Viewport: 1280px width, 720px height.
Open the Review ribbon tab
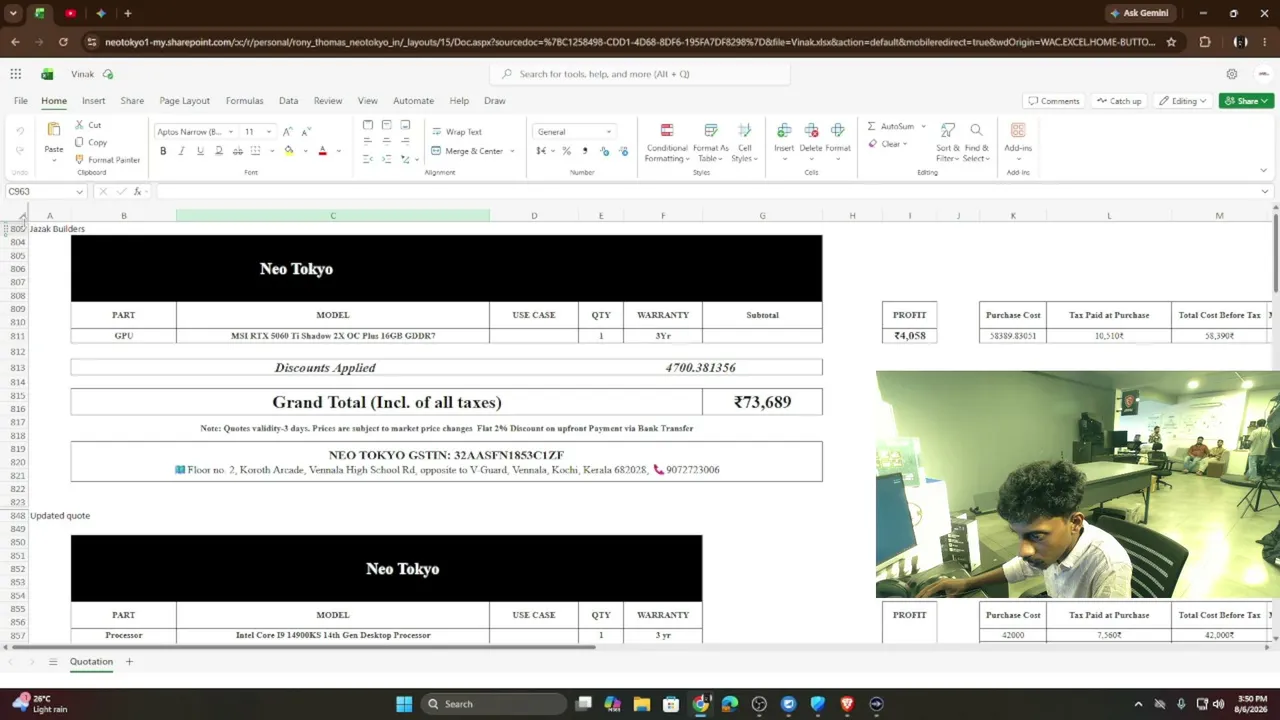328,101
